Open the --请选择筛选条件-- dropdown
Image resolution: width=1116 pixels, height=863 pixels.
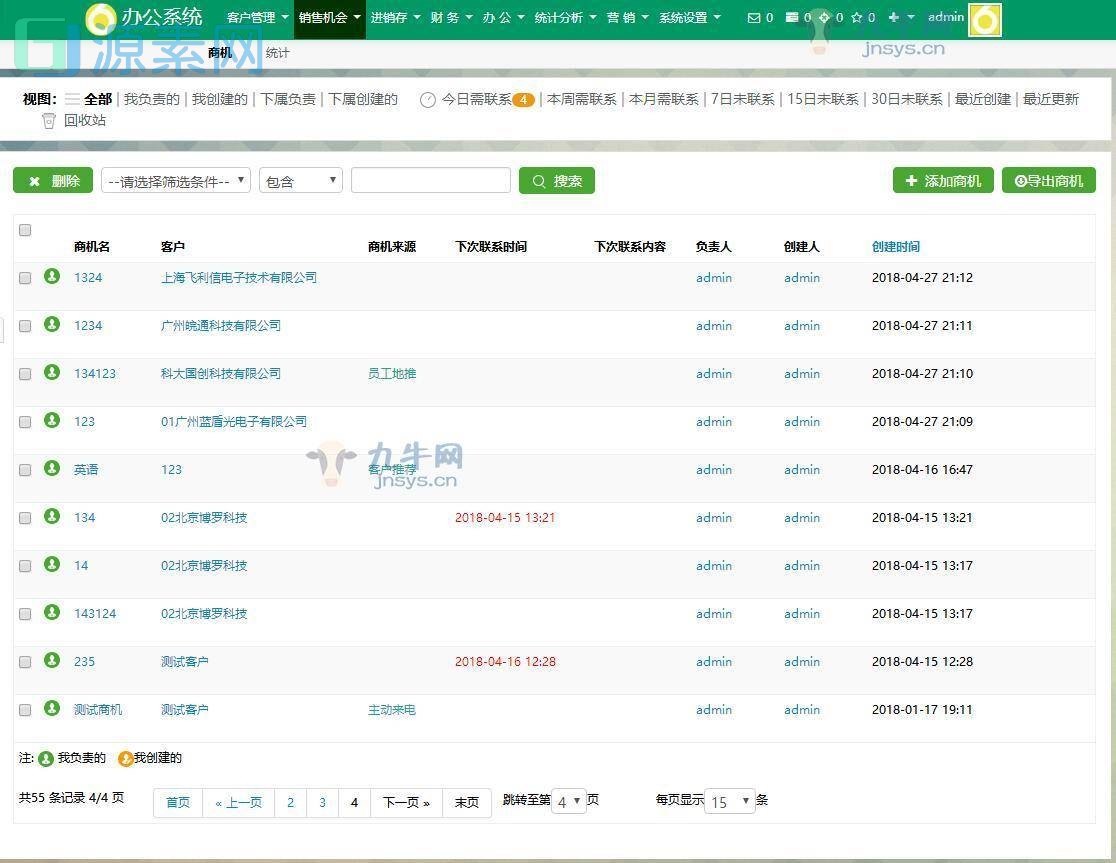(175, 180)
